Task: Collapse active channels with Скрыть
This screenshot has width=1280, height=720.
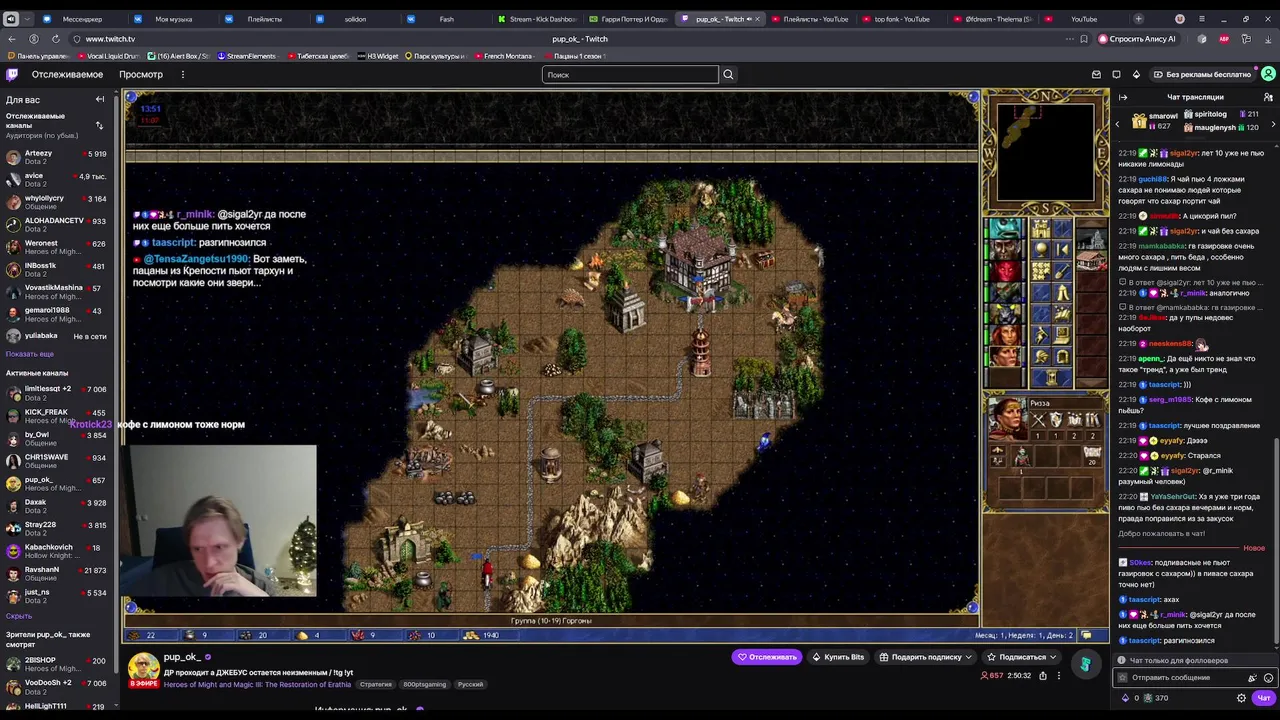Action: coord(19,616)
